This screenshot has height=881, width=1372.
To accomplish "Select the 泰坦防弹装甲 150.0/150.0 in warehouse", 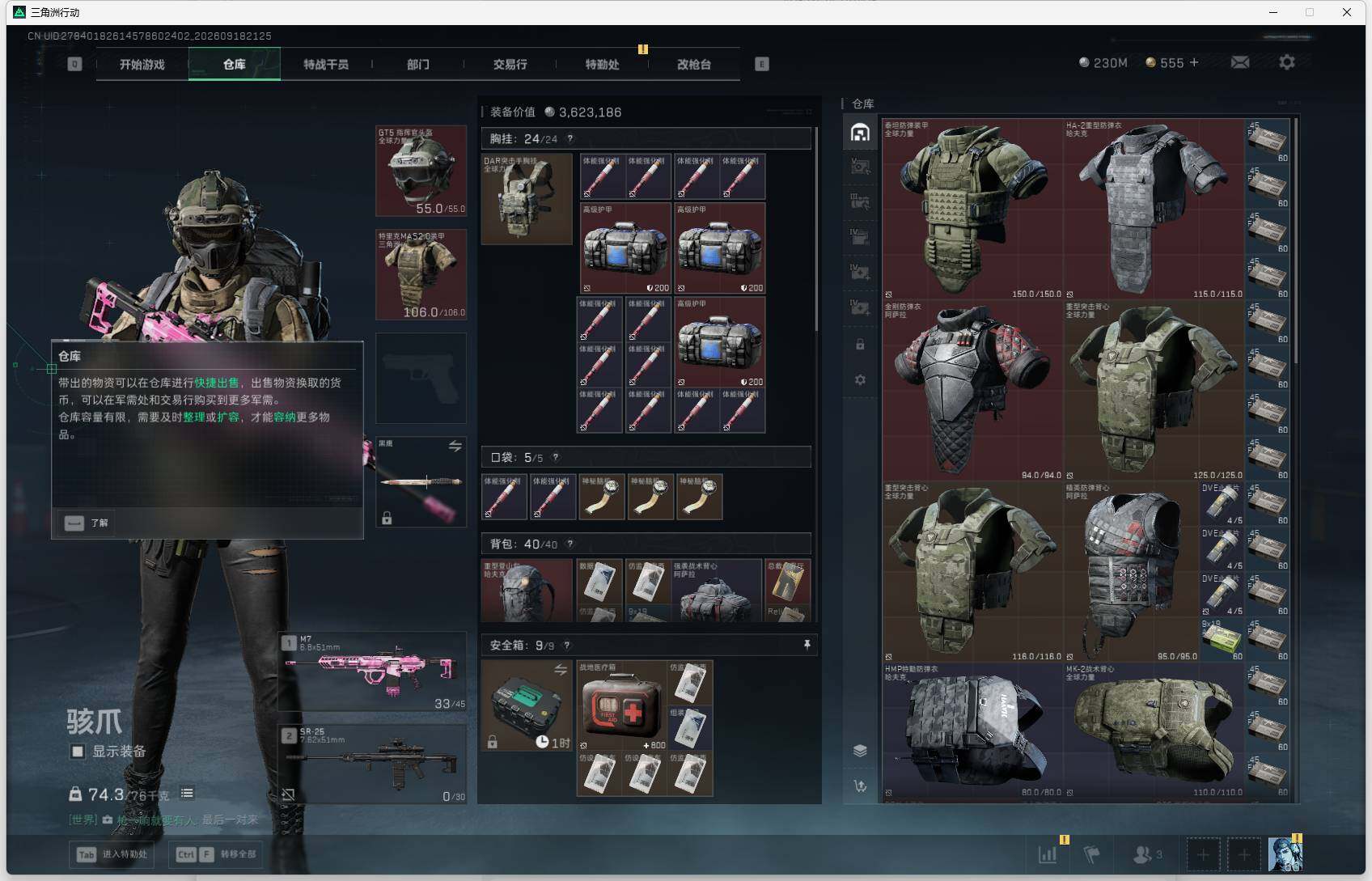I will pos(972,210).
